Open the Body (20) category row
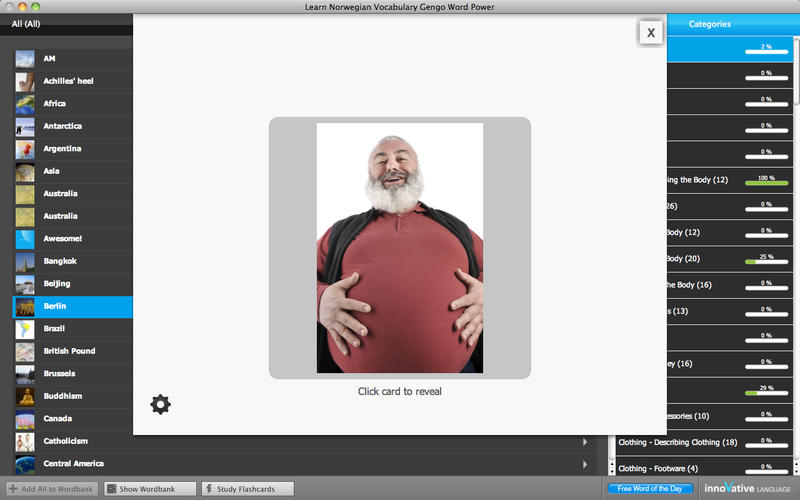The height and width of the screenshot is (500, 800). point(730,259)
